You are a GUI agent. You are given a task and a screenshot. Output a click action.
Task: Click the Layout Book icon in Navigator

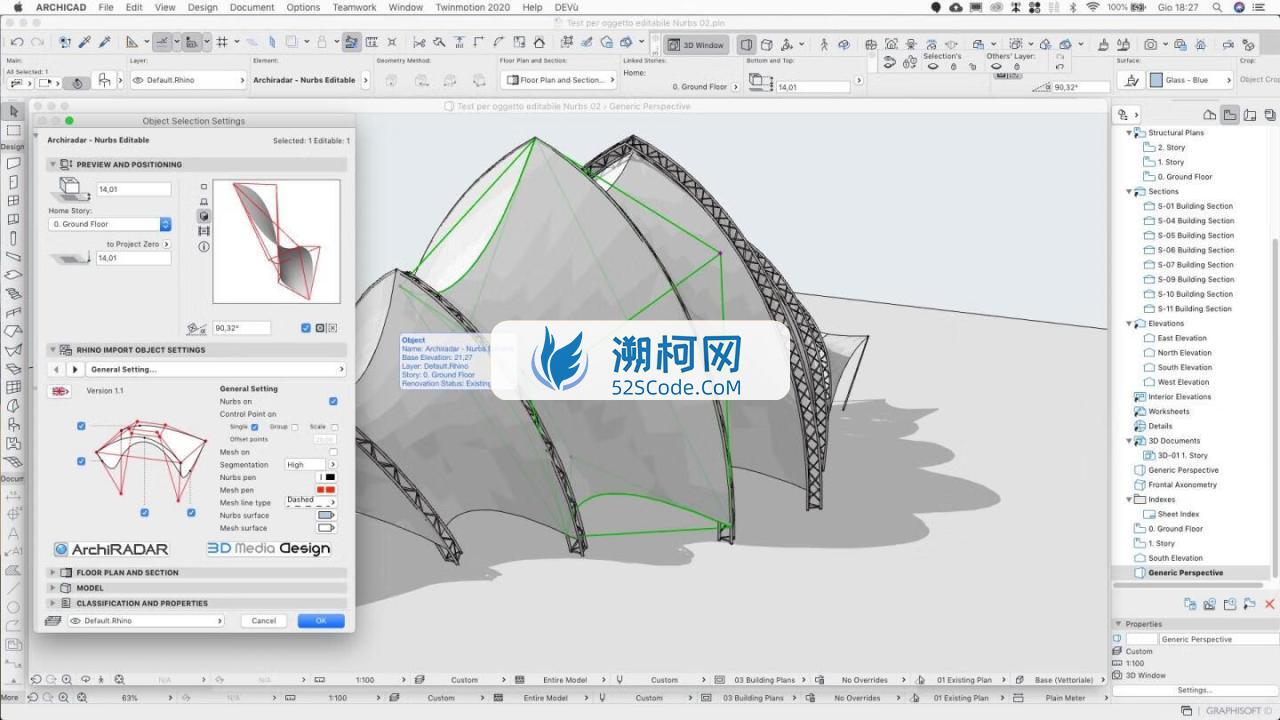pyautogui.click(x=1250, y=115)
